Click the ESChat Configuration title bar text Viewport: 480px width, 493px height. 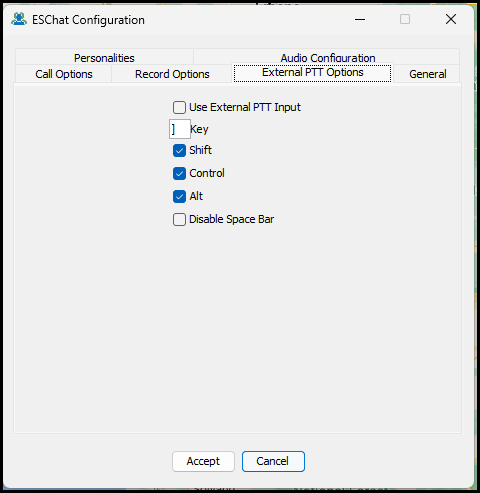click(x=88, y=20)
